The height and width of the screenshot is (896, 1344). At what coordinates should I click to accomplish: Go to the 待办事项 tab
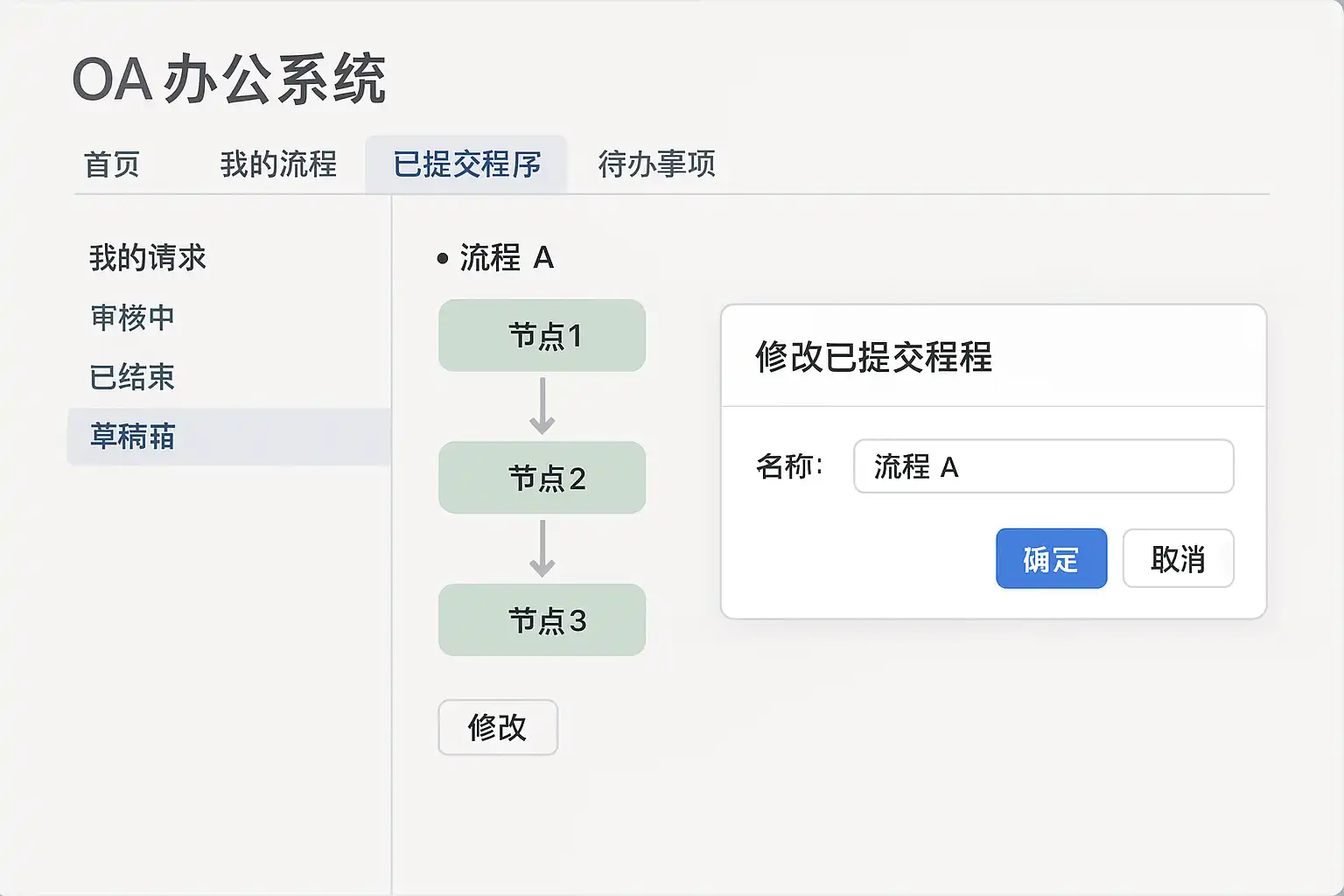tap(656, 164)
